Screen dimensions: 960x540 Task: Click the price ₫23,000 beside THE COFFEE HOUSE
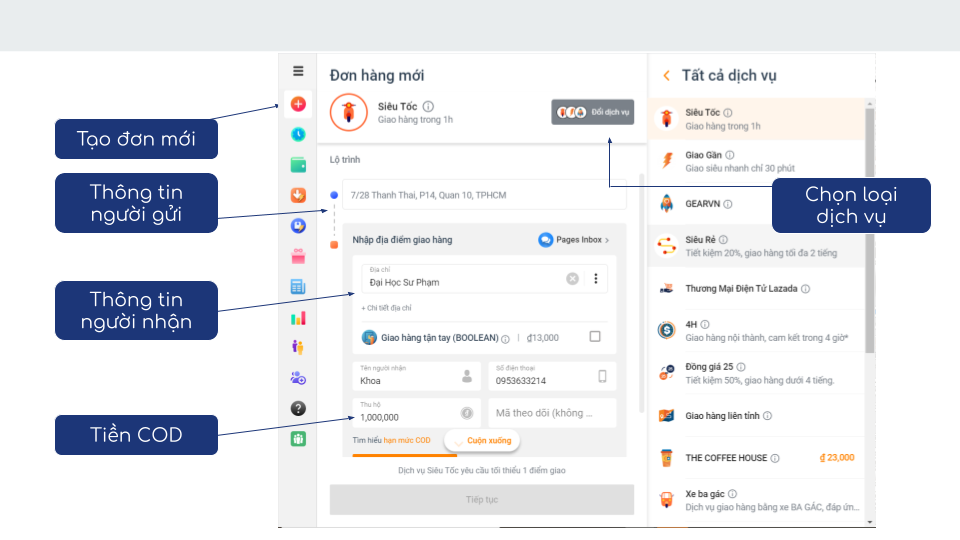[x=837, y=457]
